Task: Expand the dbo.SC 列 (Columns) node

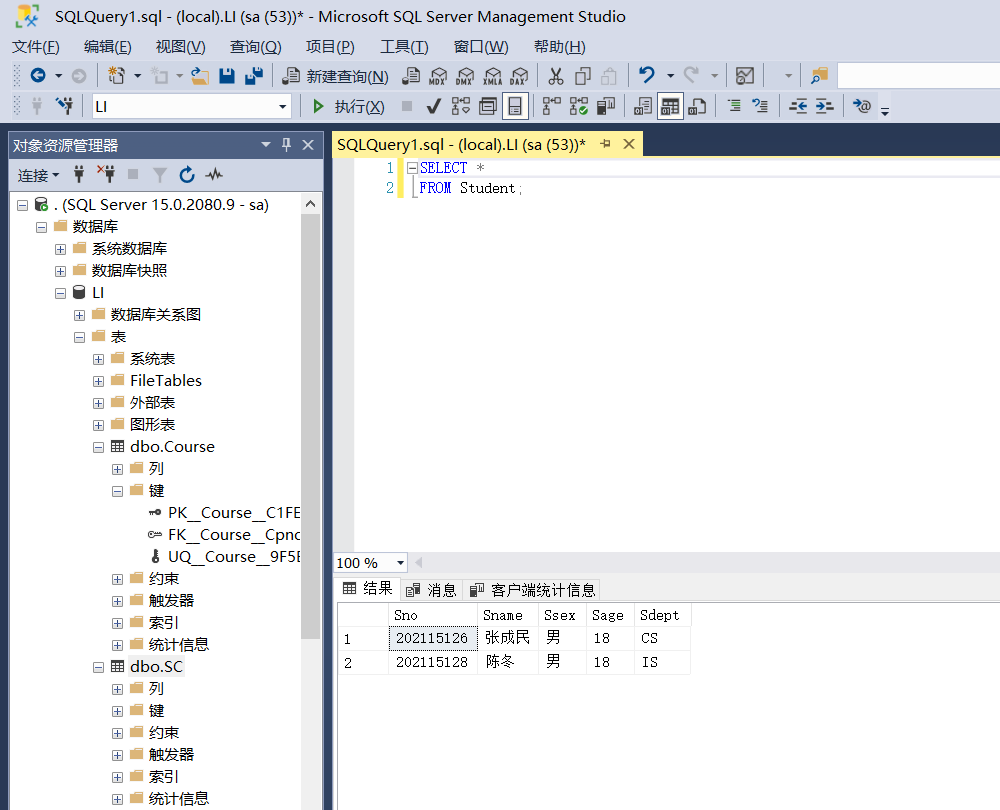Action: (x=117, y=688)
